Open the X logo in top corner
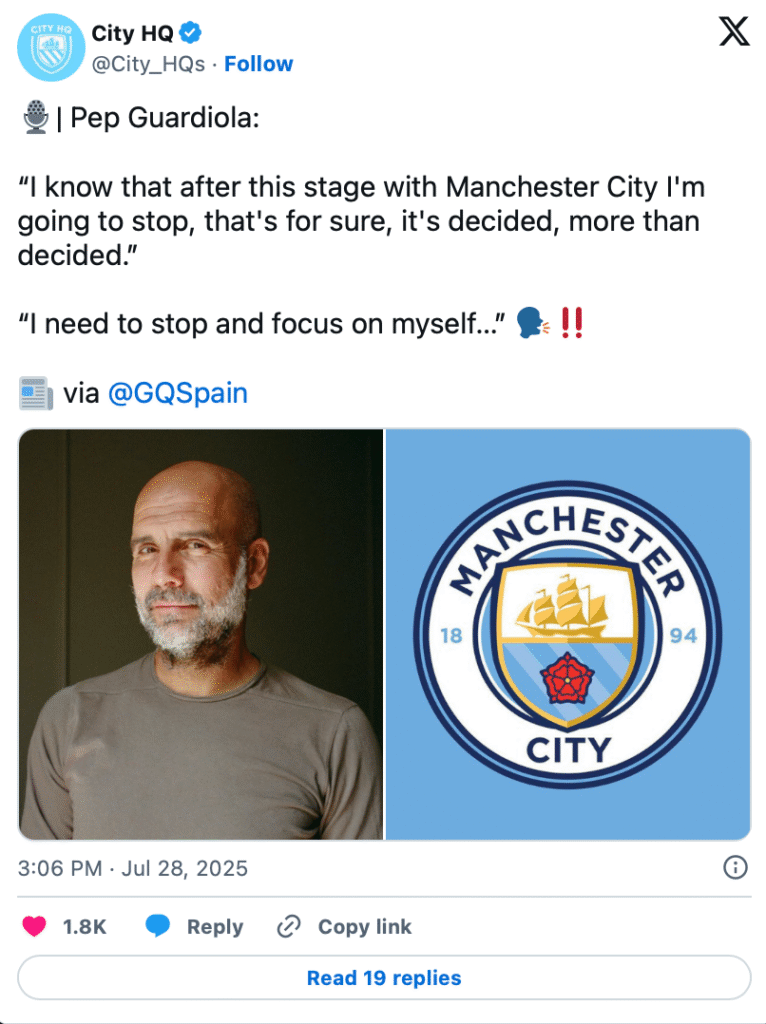This screenshot has height=1024, width=766. coord(734,31)
